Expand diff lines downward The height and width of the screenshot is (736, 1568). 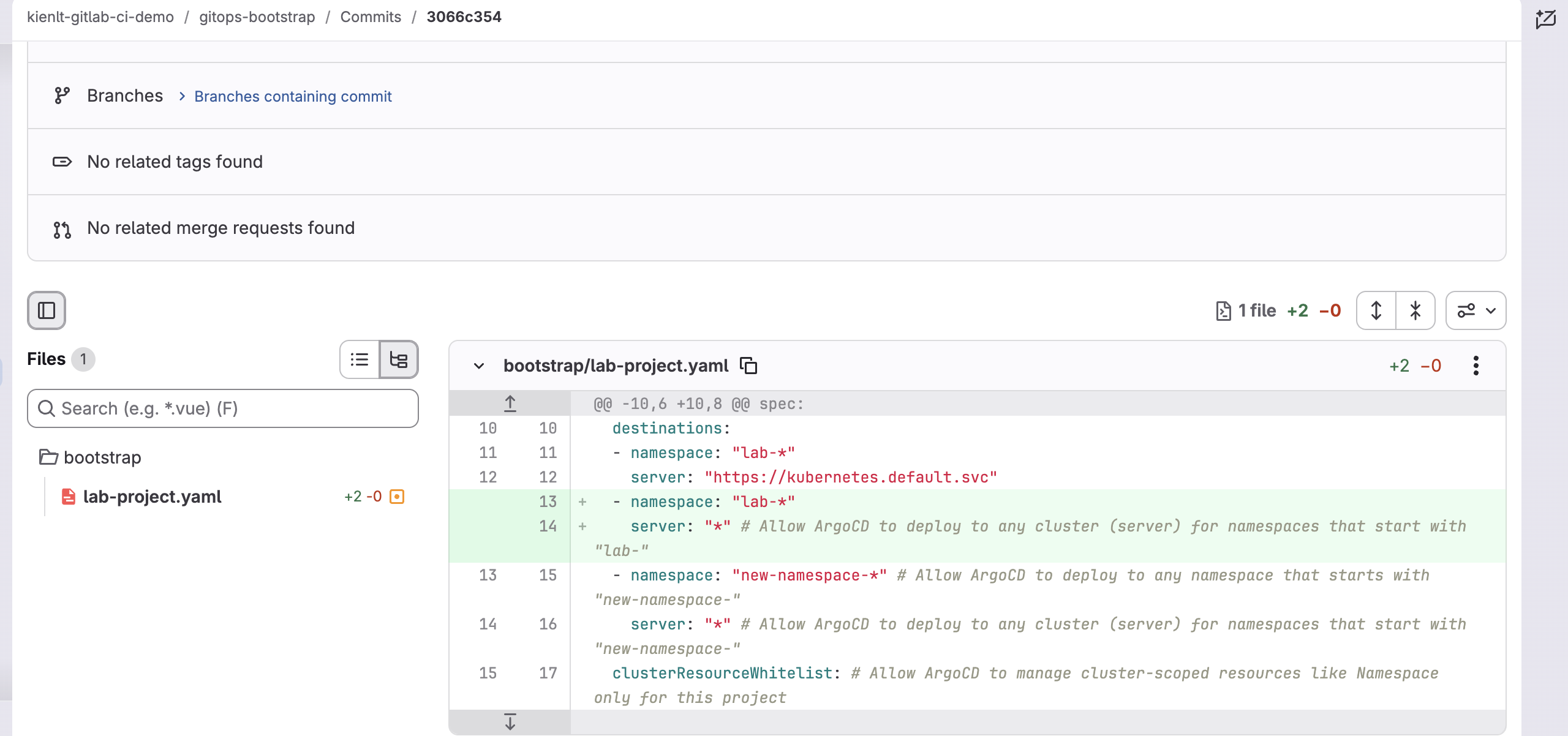pos(510,722)
